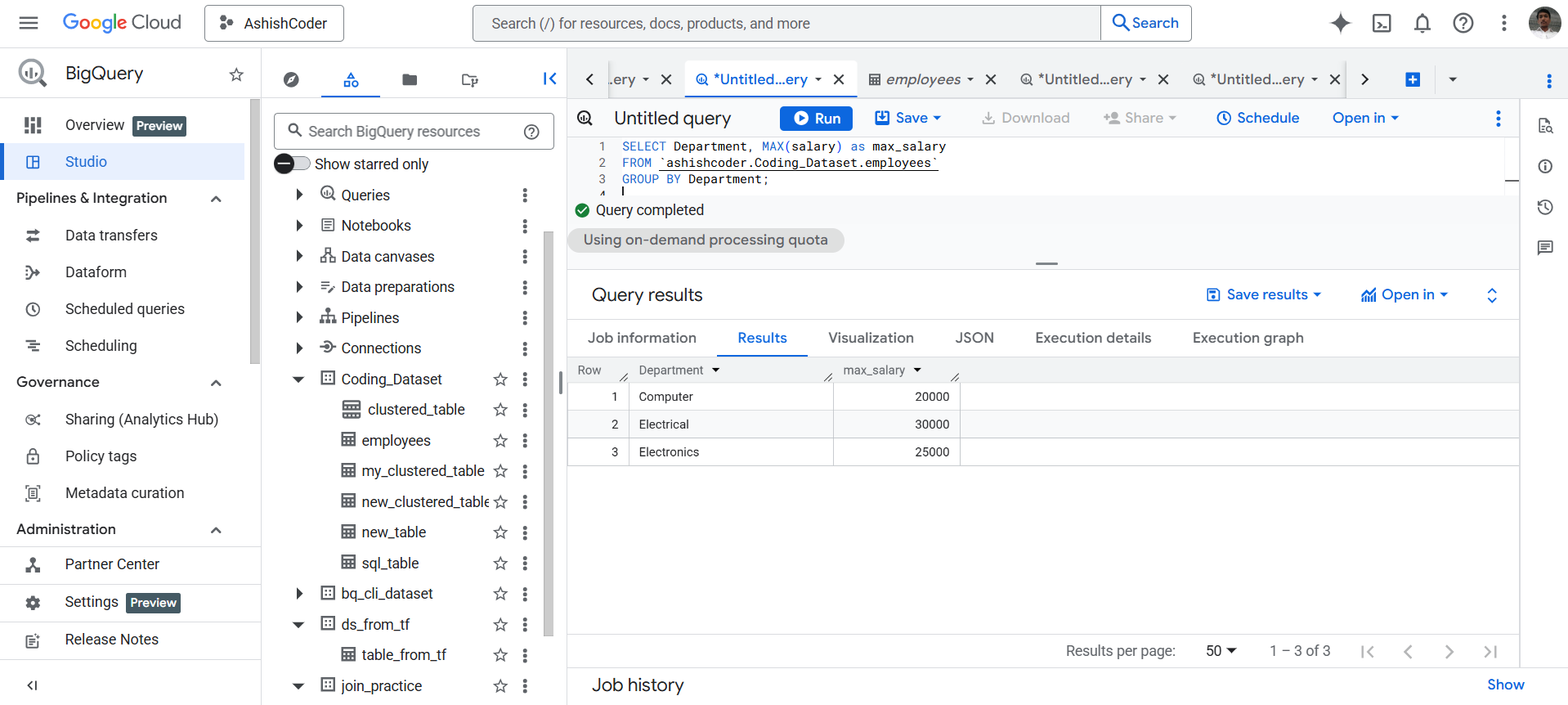Switch to Visualization tab

coord(871,338)
